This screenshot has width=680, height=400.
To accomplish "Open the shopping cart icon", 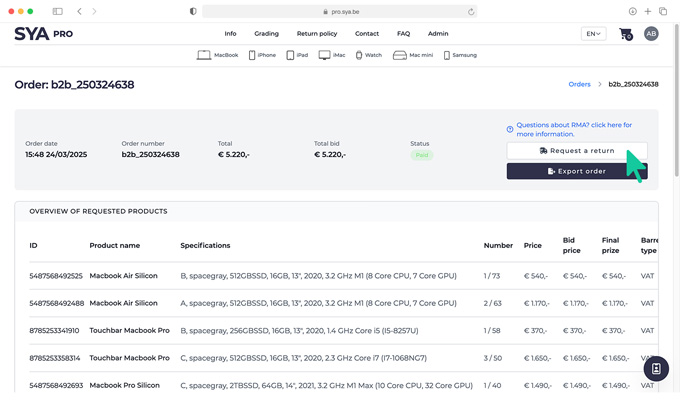I will click(625, 34).
